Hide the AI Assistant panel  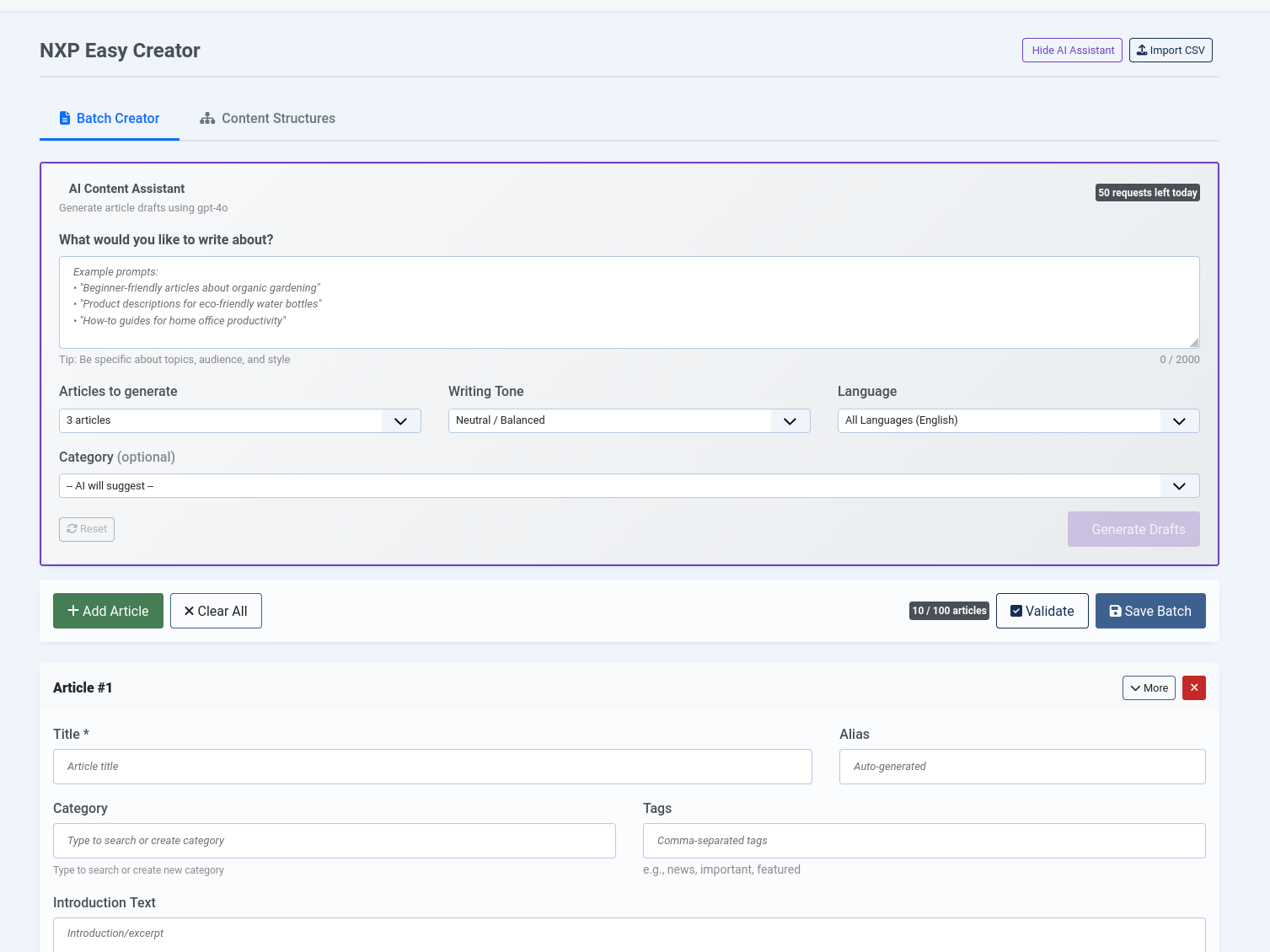click(x=1071, y=50)
